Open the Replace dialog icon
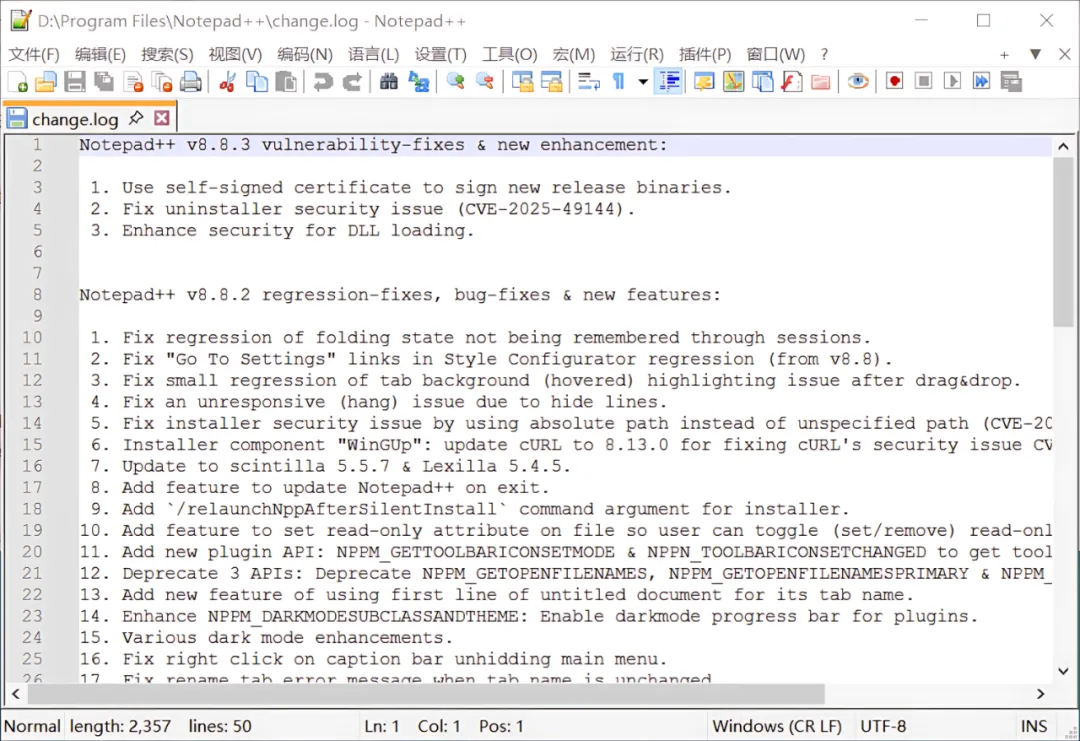 [x=418, y=82]
